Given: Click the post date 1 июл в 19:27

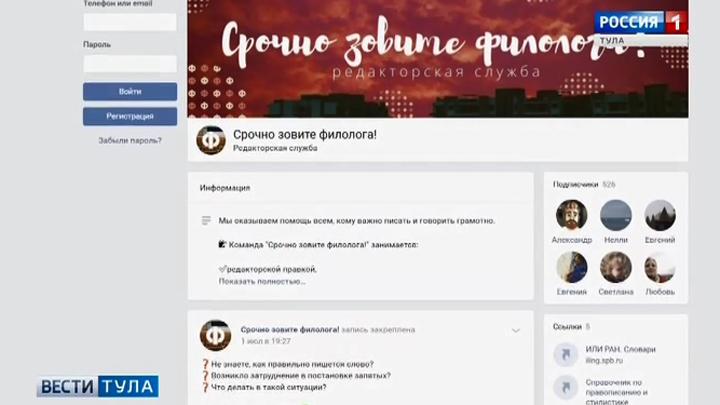Looking at the screenshot, I should (266, 341).
